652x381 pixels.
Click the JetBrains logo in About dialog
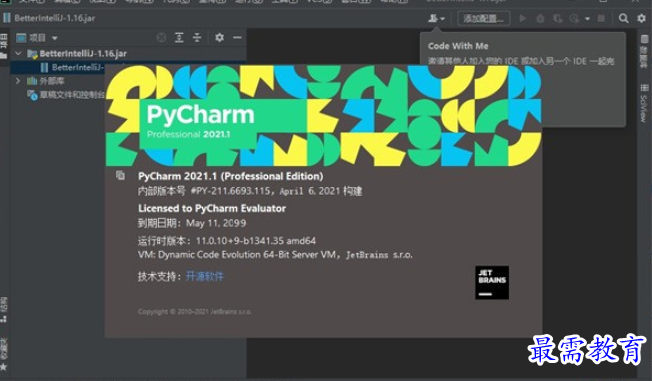[x=492, y=282]
